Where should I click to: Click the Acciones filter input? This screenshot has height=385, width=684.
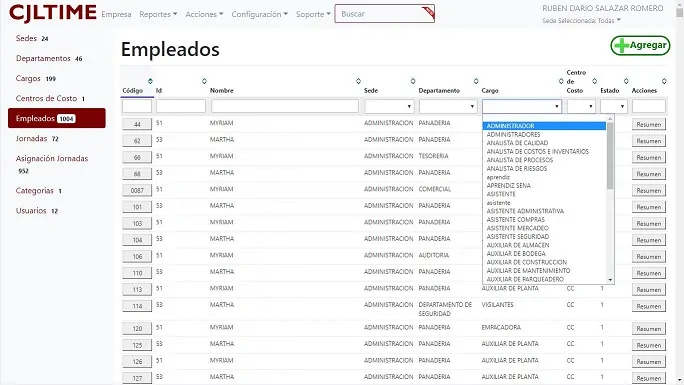[x=649, y=106]
